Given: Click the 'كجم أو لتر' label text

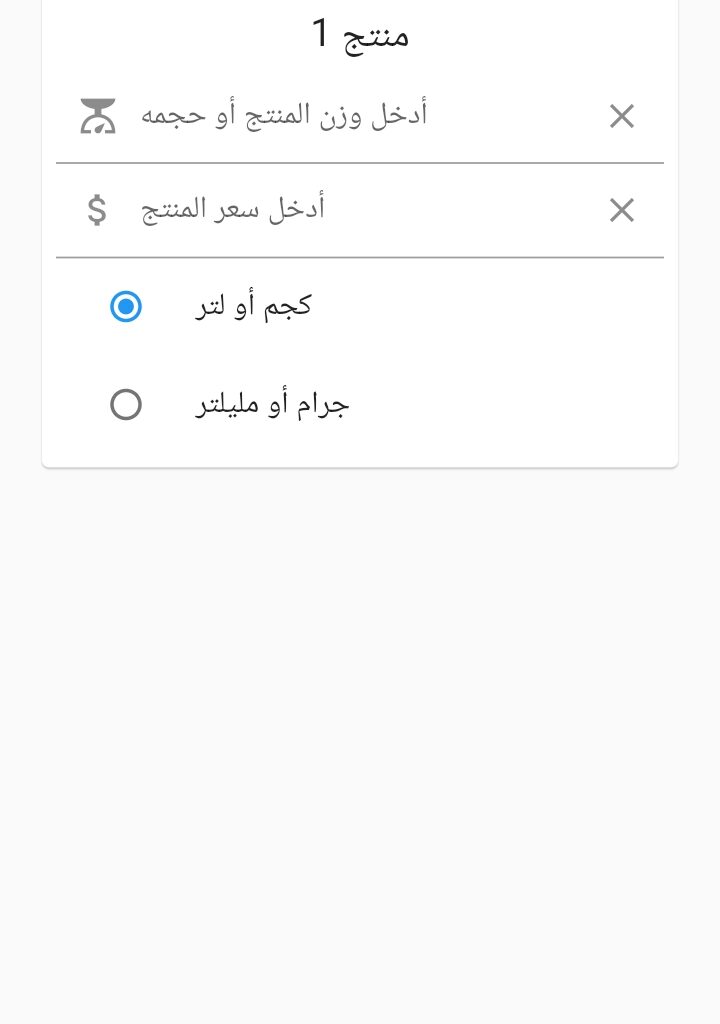Looking at the screenshot, I should click(x=253, y=306).
